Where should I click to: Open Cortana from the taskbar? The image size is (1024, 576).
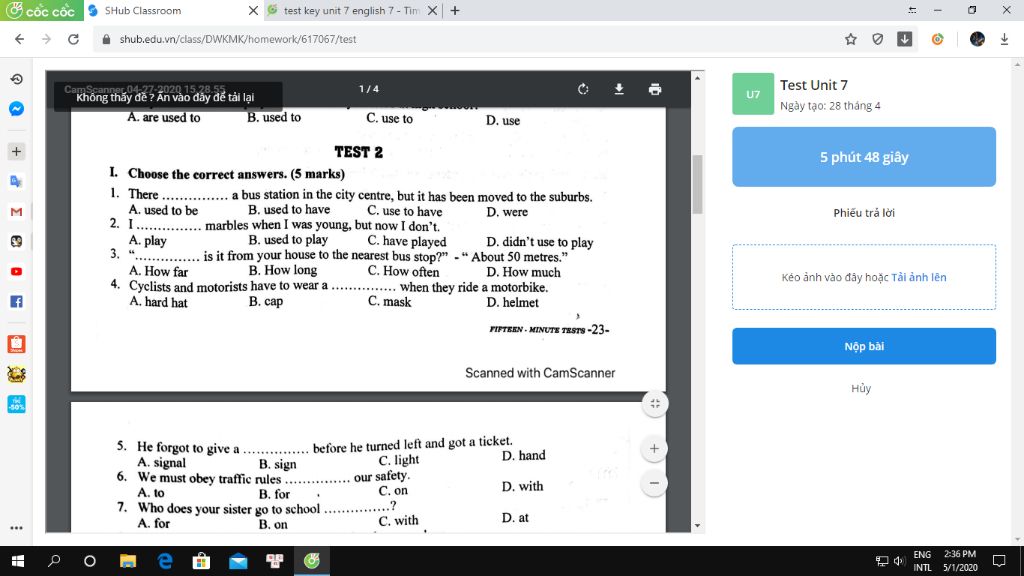pos(90,561)
